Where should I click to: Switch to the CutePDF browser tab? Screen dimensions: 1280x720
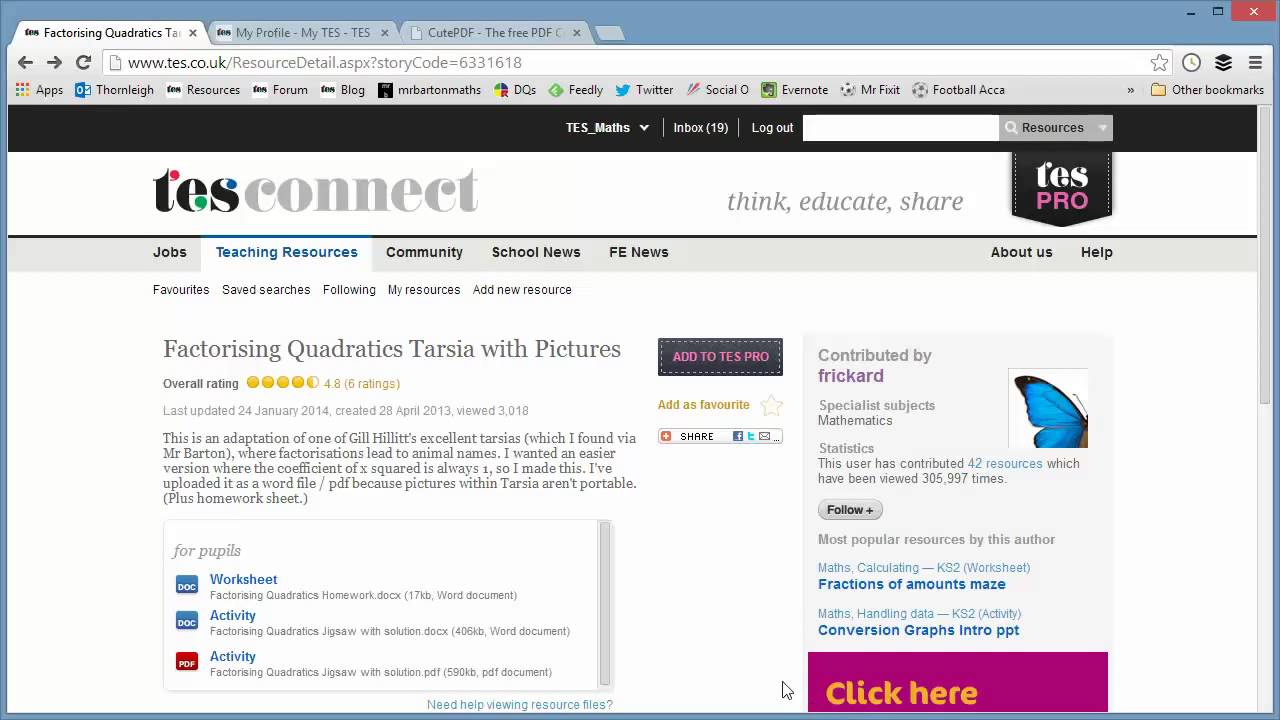[494, 32]
